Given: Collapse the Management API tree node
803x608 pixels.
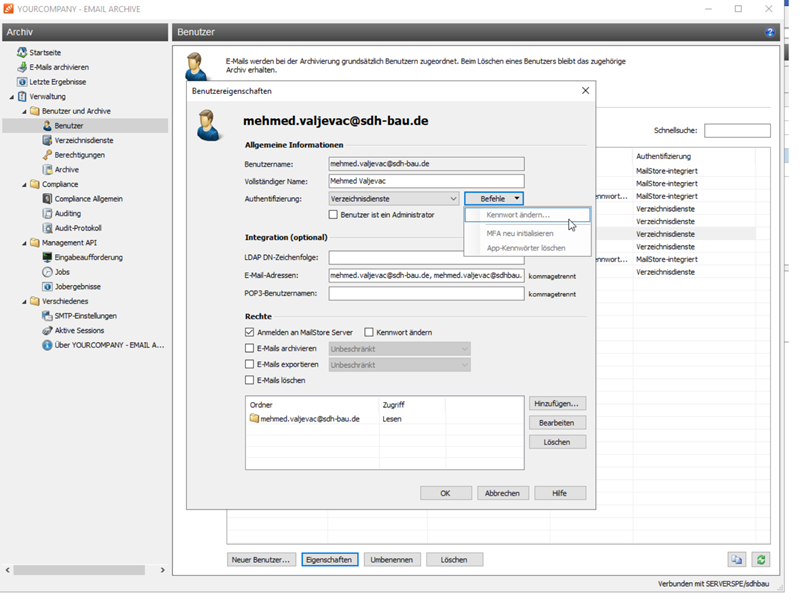Looking at the screenshot, I should tap(24, 243).
